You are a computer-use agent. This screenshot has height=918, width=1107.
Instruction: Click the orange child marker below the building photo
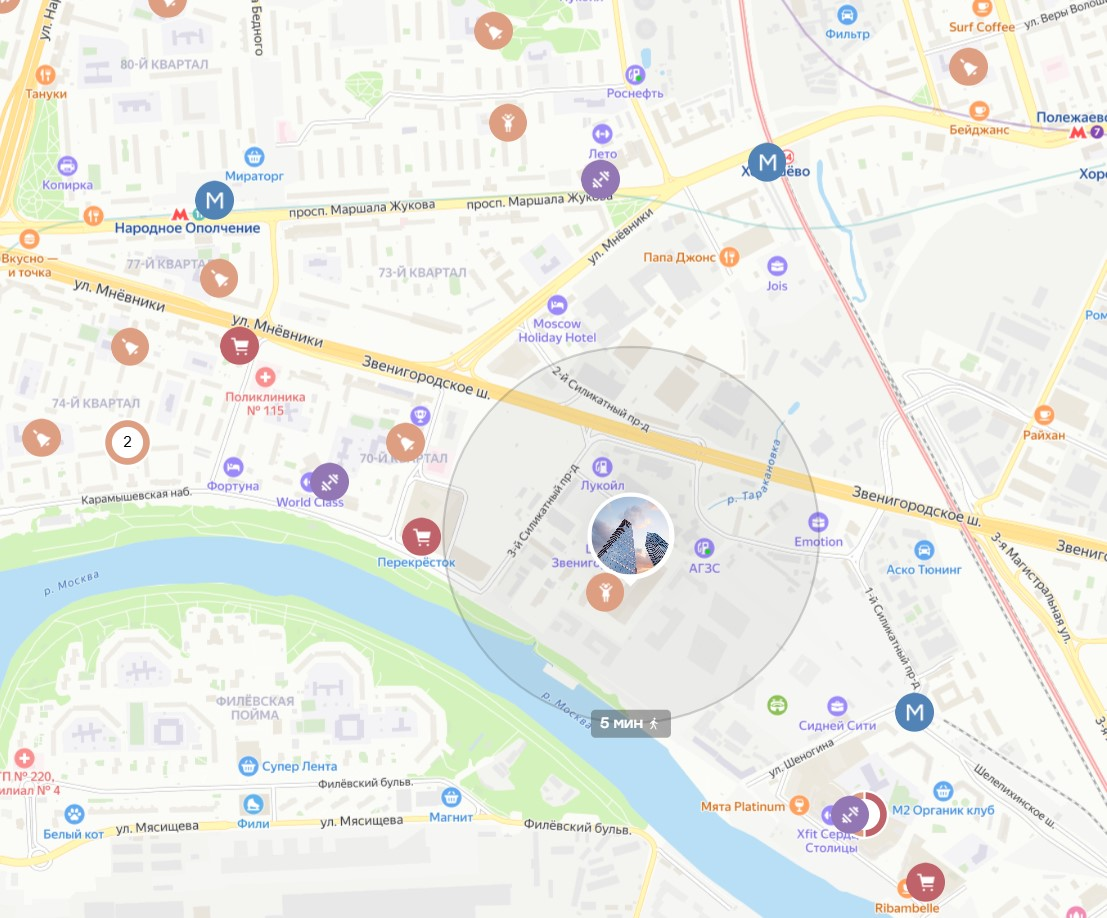click(x=605, y=592)
